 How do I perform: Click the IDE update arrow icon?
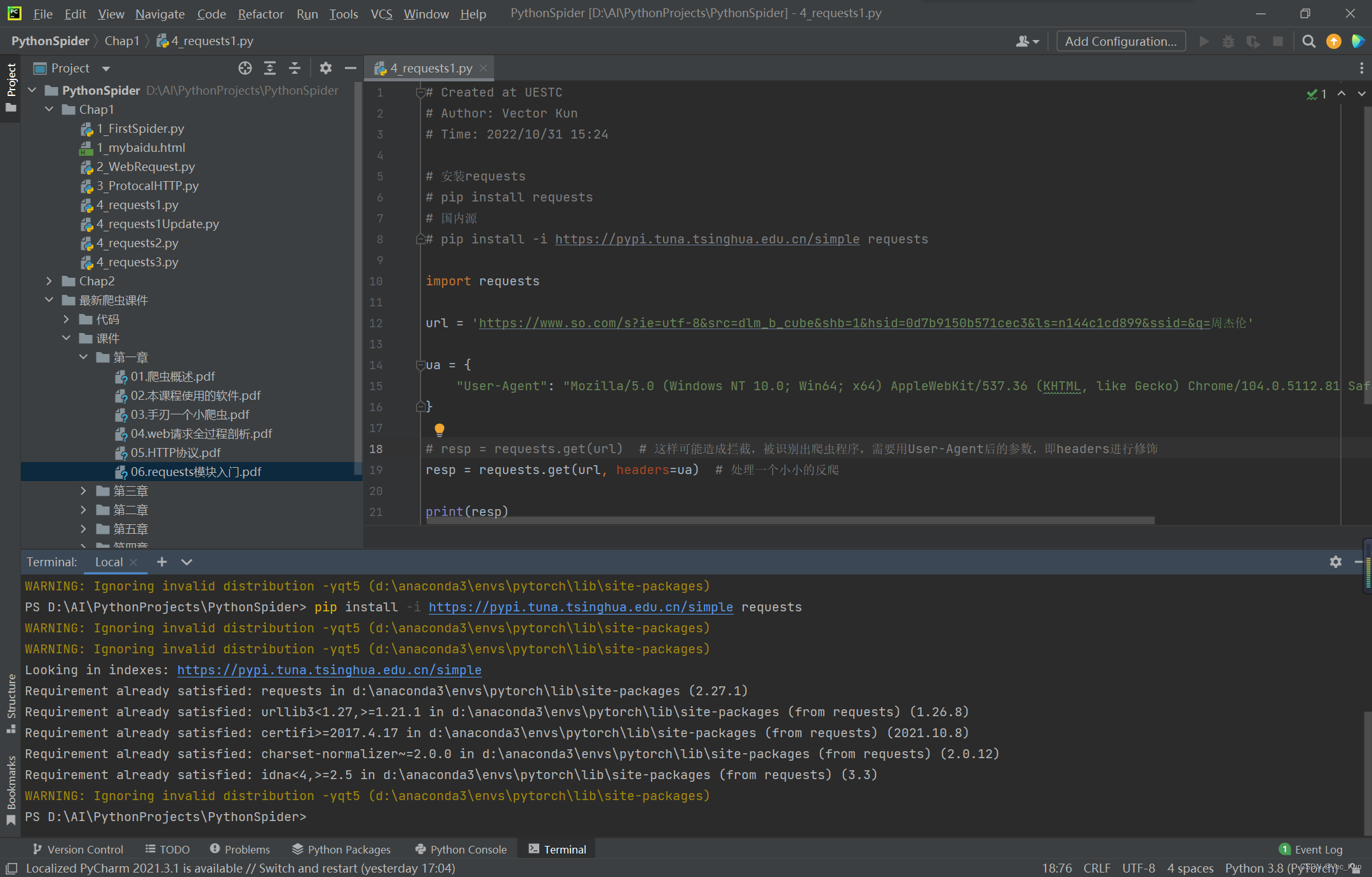click(x=1334, y=41)
